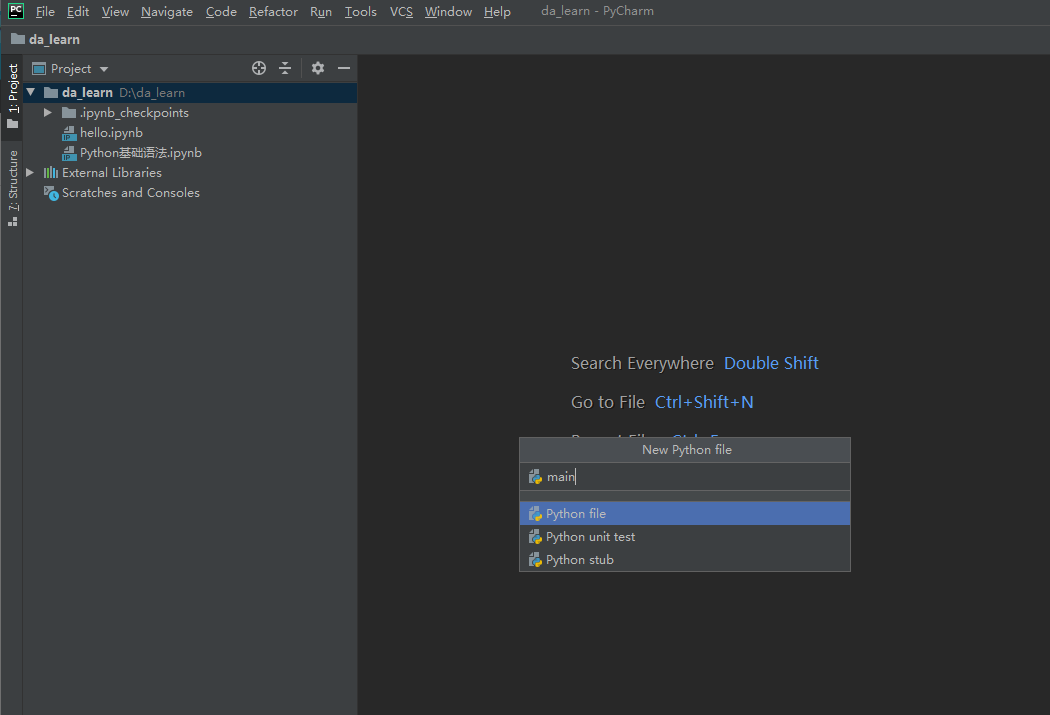Open the Navigate menu
Image resolution: width=1050 pixels, height=715 pixels.
[167, 11]
